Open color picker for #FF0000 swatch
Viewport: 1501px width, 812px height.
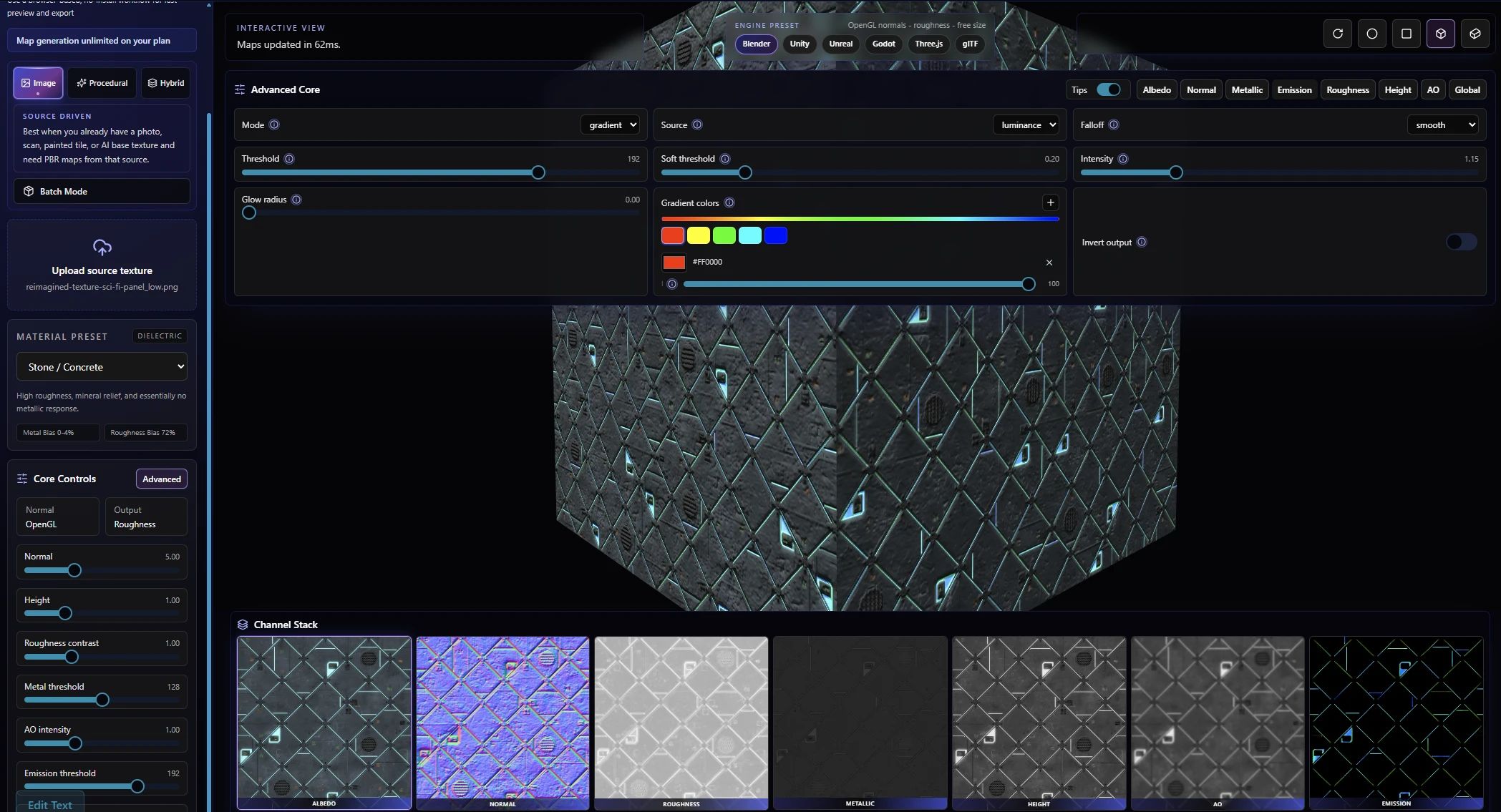click(x=674, y=263)
